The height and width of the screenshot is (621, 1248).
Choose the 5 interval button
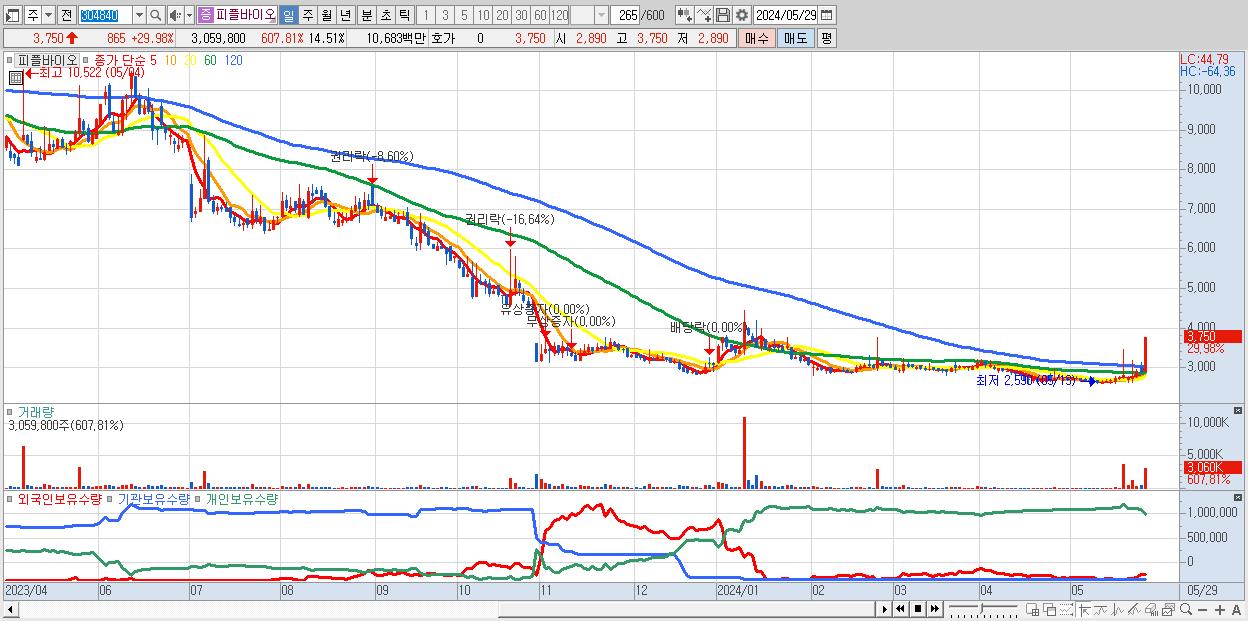pos(464,15)
